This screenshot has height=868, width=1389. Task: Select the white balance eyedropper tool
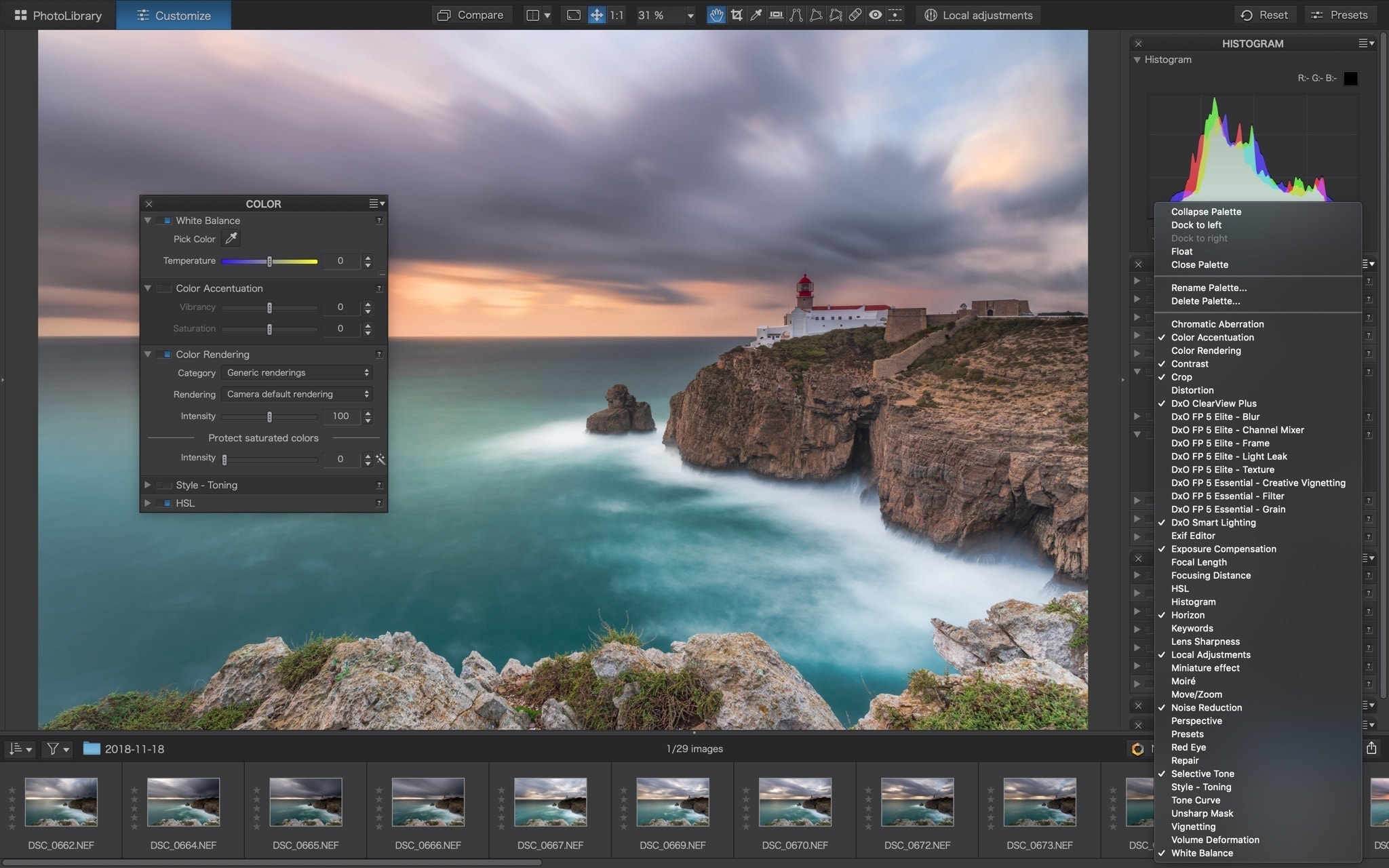(x=756, y=15)
